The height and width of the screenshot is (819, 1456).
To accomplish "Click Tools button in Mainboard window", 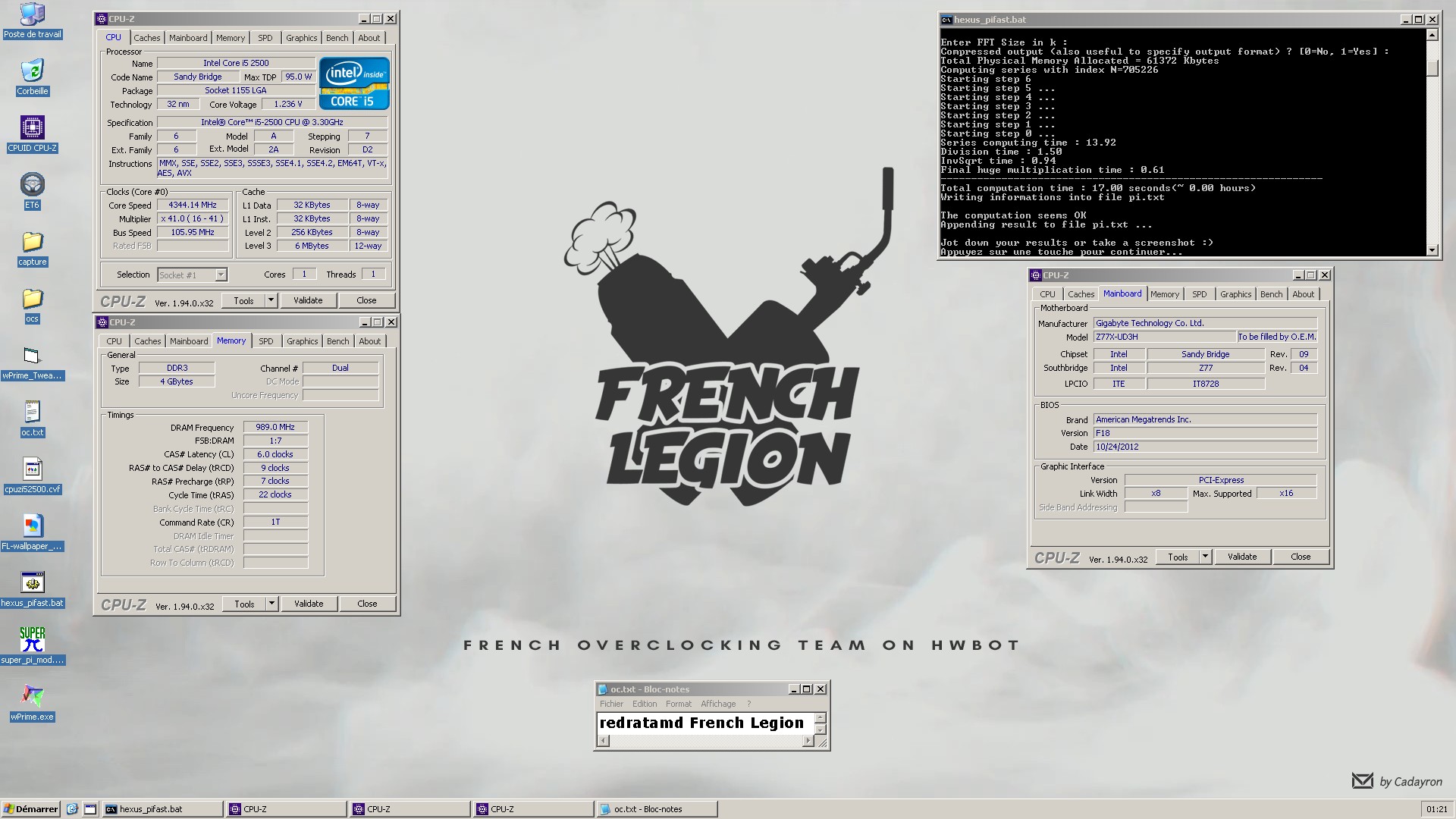I will coord(1178,557).
